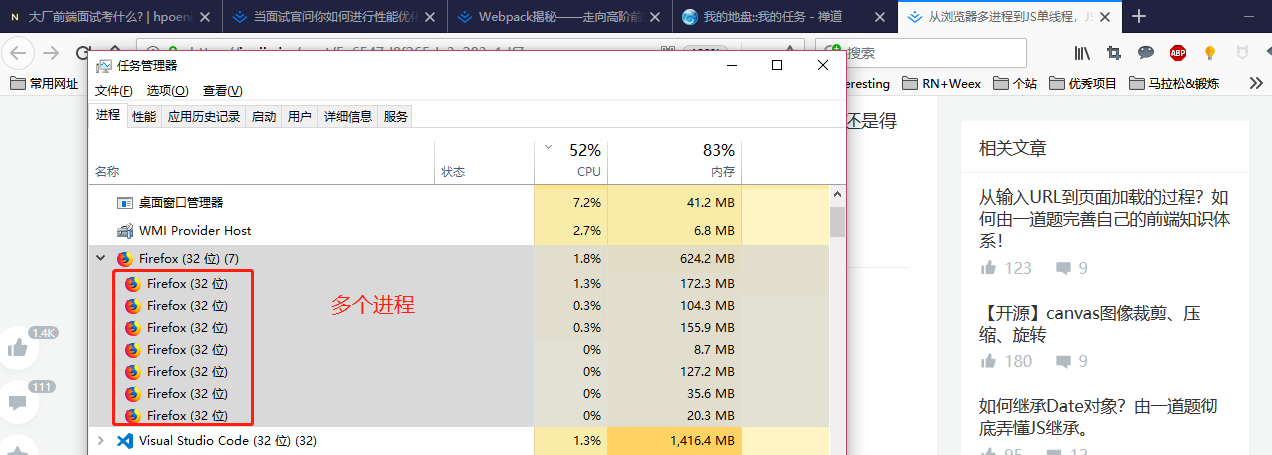Sort processes by the 内存 column header
The width and height of the screenshot is (1272, 455).
[674, 162]
